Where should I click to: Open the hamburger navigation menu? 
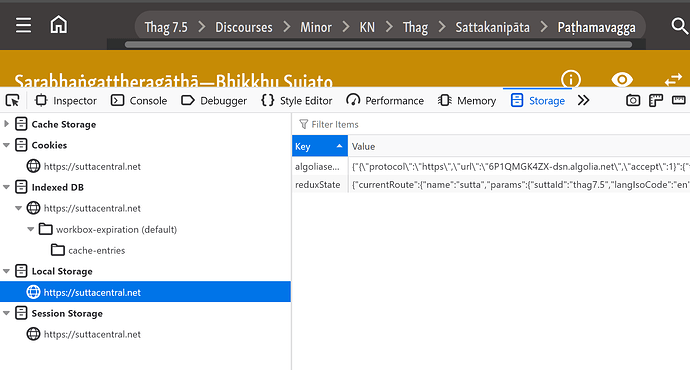click(x=23, y=25)
